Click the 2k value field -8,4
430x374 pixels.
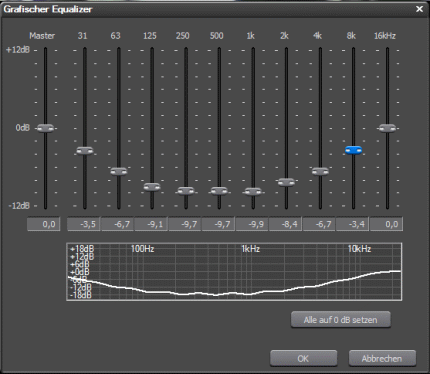286,224
